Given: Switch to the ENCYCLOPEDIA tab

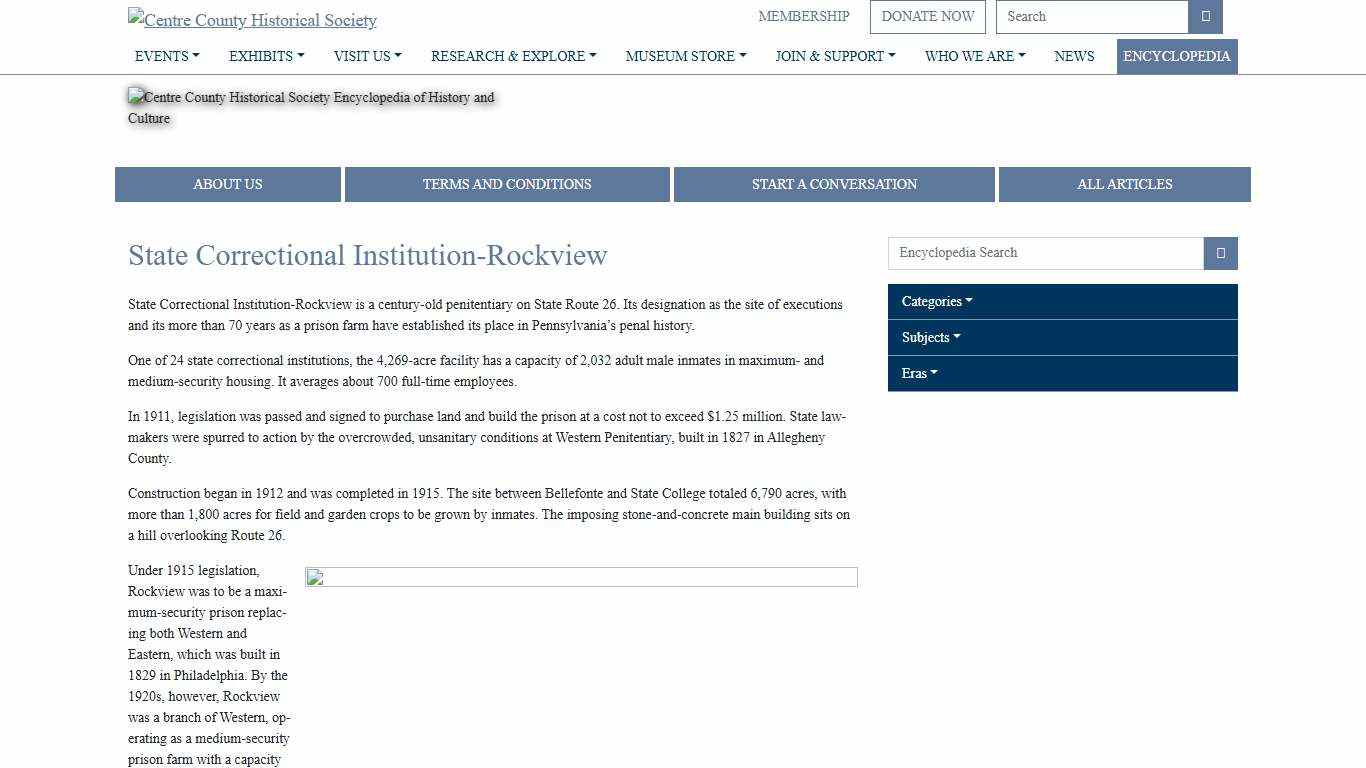Looking at the screenshot, I should [x=1177, y=56].
